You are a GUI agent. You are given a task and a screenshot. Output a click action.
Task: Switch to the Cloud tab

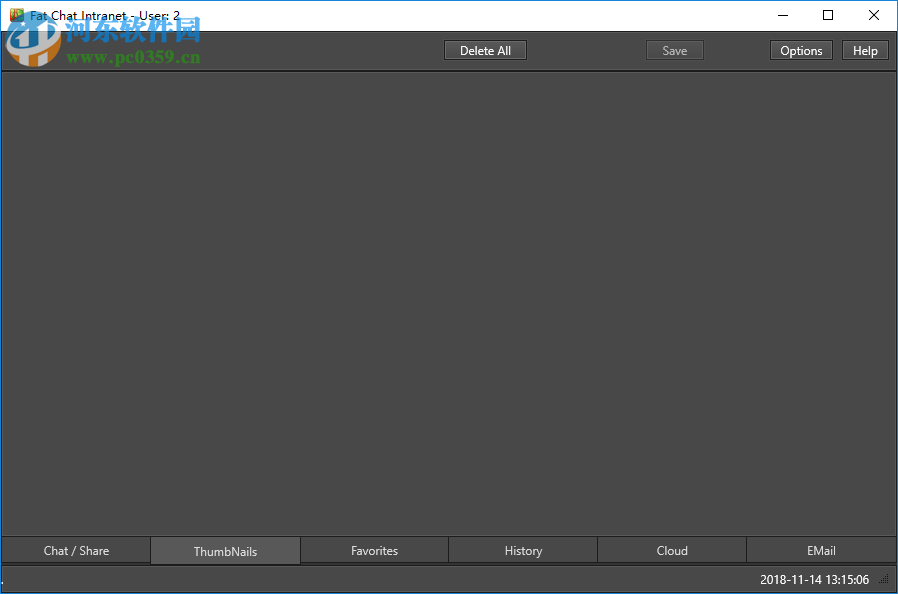pyautogui.click(x=672, y=550)
